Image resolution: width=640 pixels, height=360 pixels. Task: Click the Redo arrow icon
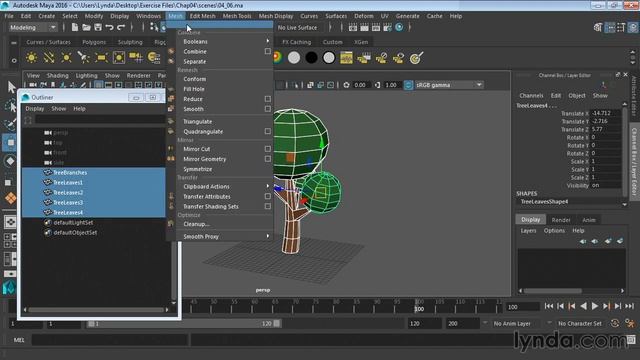121,27
